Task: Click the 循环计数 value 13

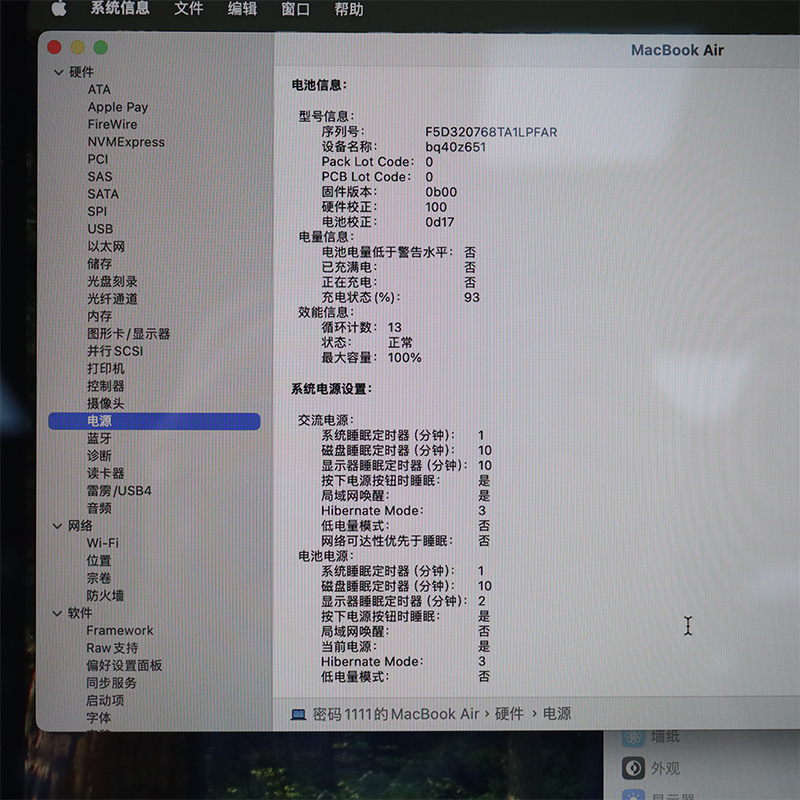Action: (394, 328)
